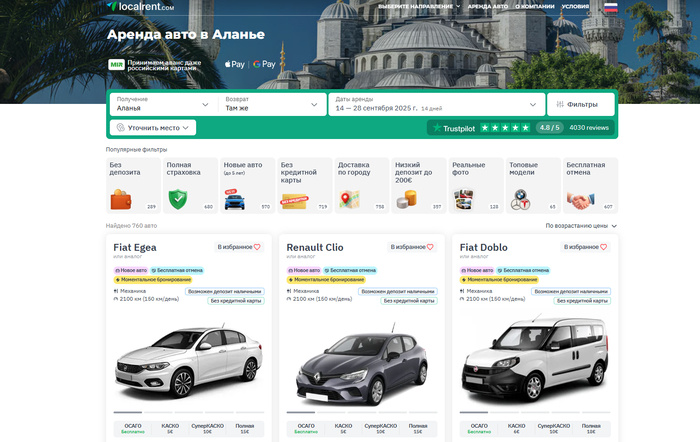
Task: Click the Google Pay logo
Action: click(264, 64)
